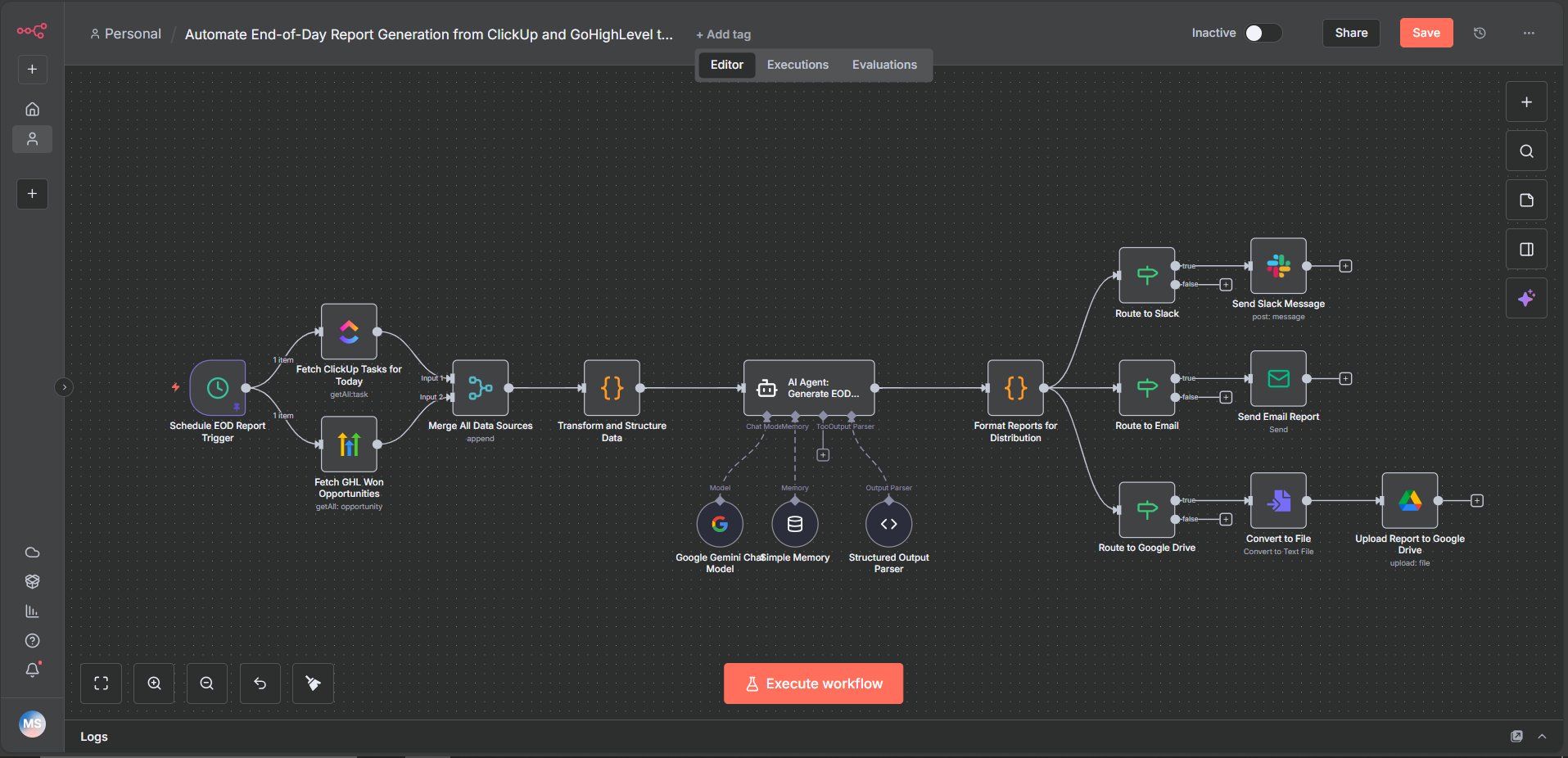Click the top sidebar plus button
Screen dimensions: 1568x758
(x=33, y=70)
